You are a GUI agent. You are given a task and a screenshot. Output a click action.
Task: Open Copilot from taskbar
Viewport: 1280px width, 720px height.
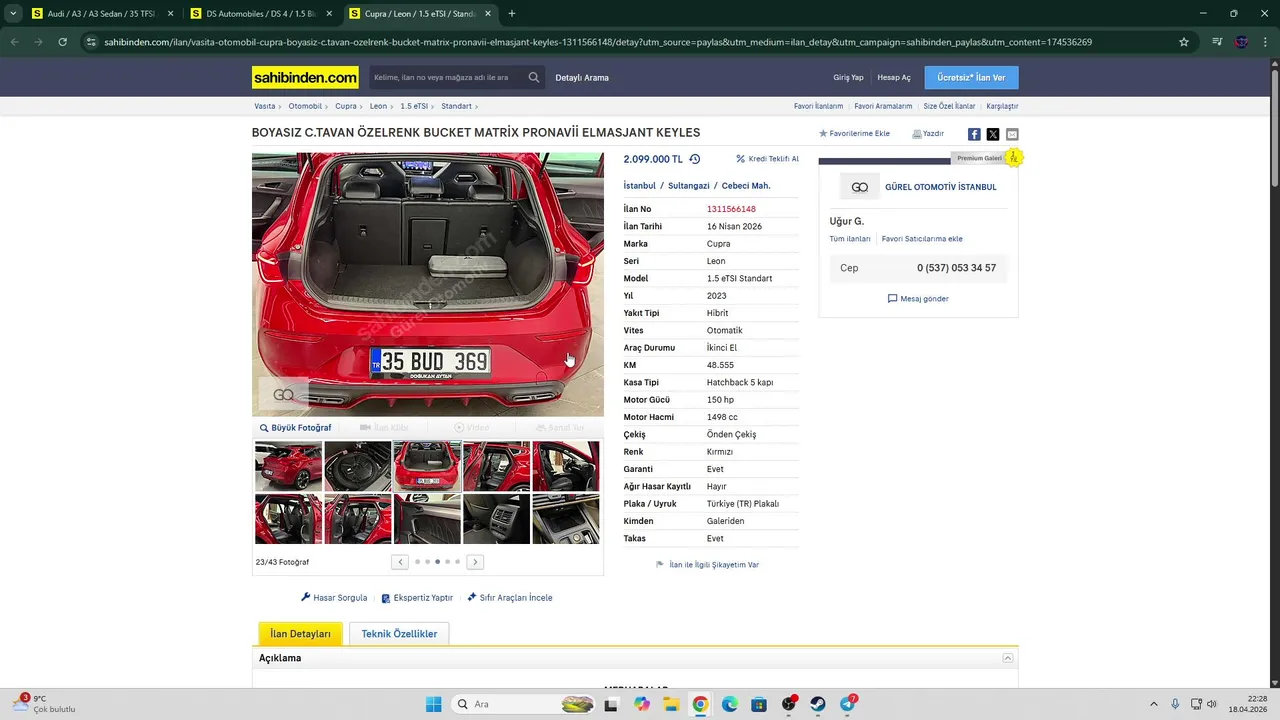coord(642,704)
